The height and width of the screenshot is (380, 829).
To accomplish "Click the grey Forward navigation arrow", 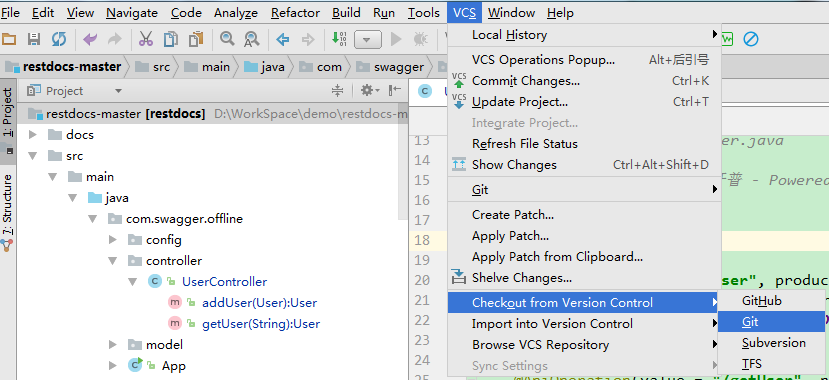I will click(x=308, y=39).
